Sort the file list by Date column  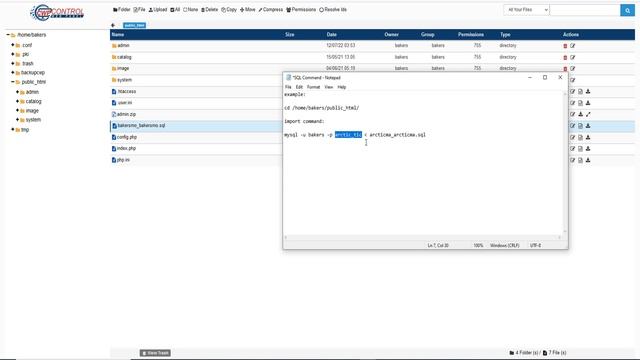click(x=331, y=35)
